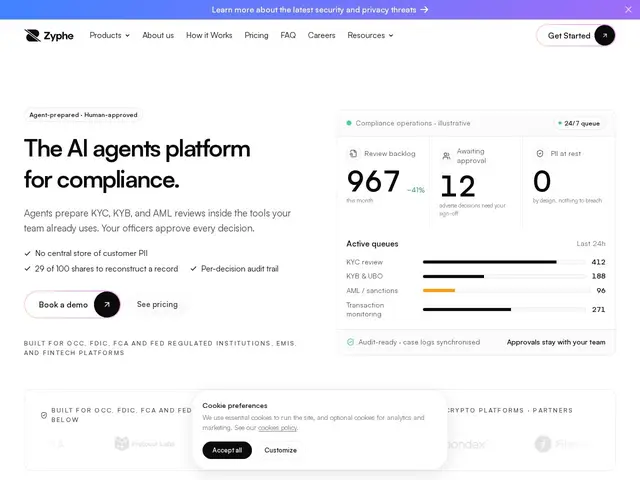This screenshot has height=480, width=640.
Task: Open the Careers page link
Action: click(x=321, y=36)
